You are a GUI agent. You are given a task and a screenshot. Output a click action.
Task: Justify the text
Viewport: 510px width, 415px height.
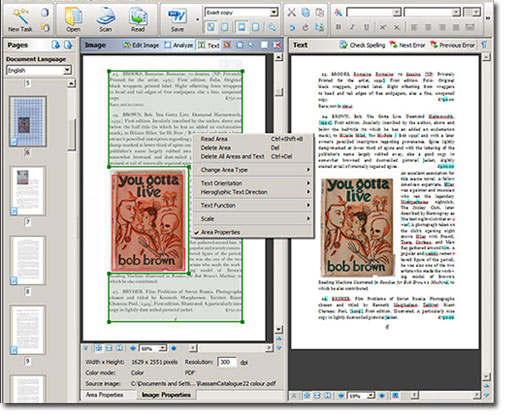(456, 27)
